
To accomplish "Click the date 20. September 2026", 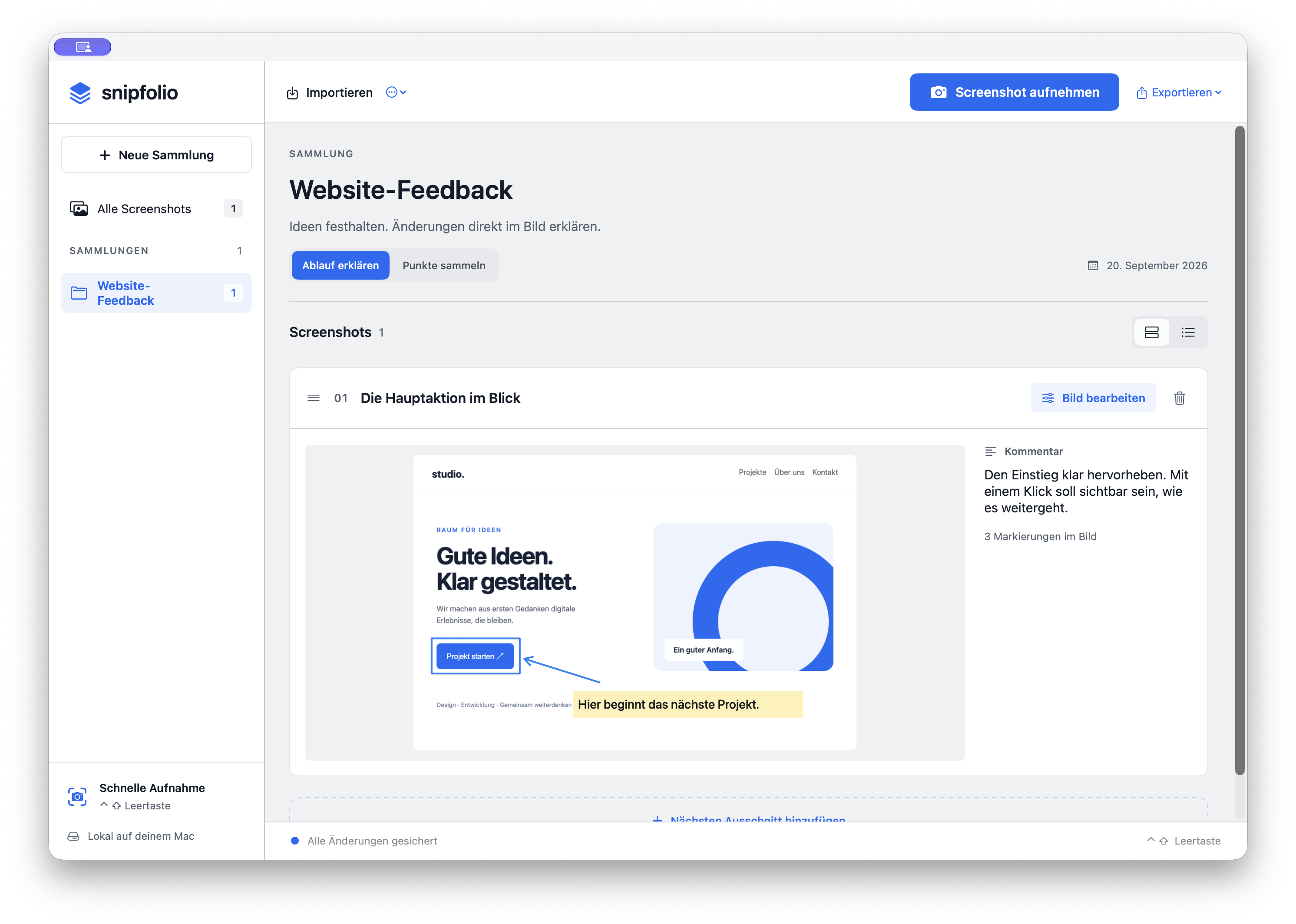I will [1157, 266].
